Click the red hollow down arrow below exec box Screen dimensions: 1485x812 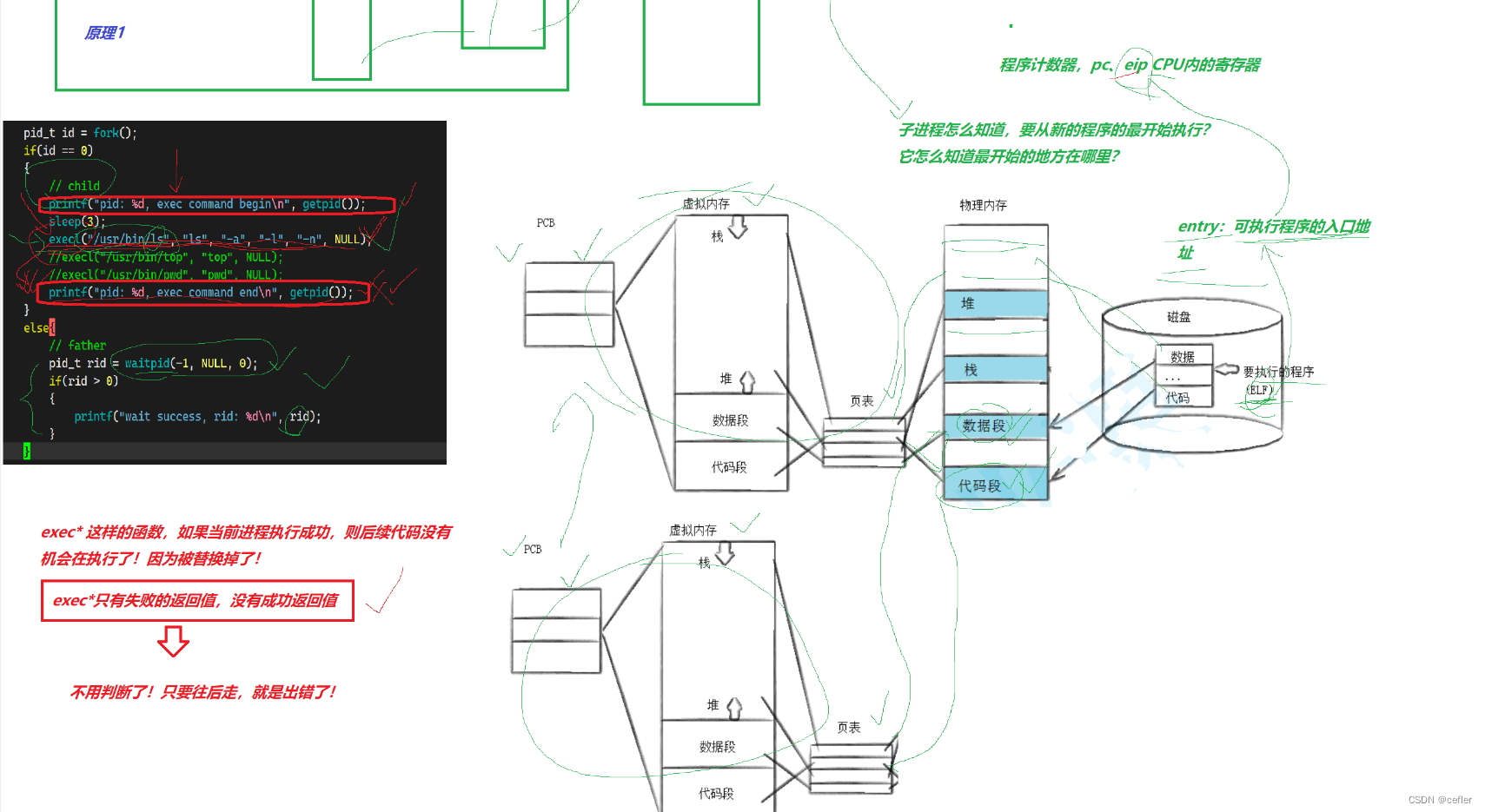click(x=173, y=641)
